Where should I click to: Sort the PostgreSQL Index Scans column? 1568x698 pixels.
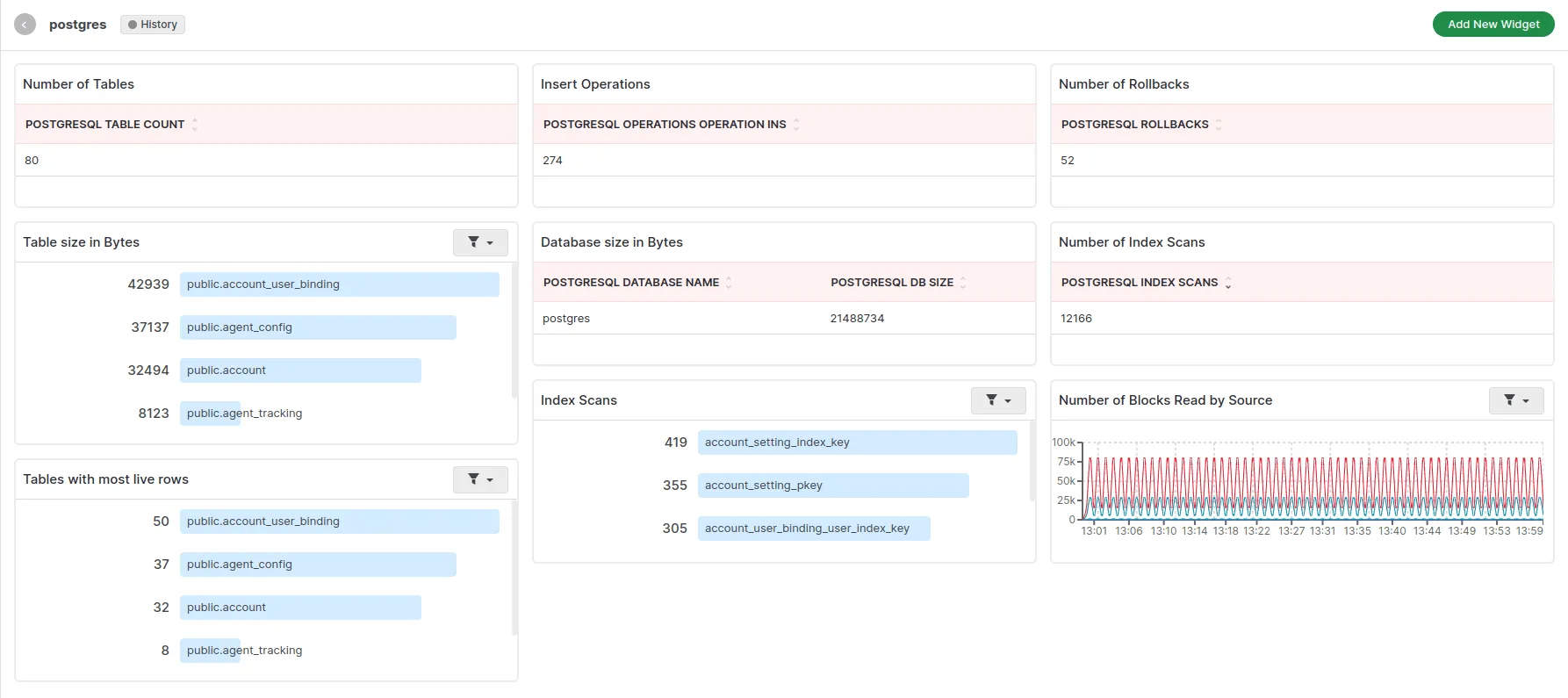[1228, 283]
